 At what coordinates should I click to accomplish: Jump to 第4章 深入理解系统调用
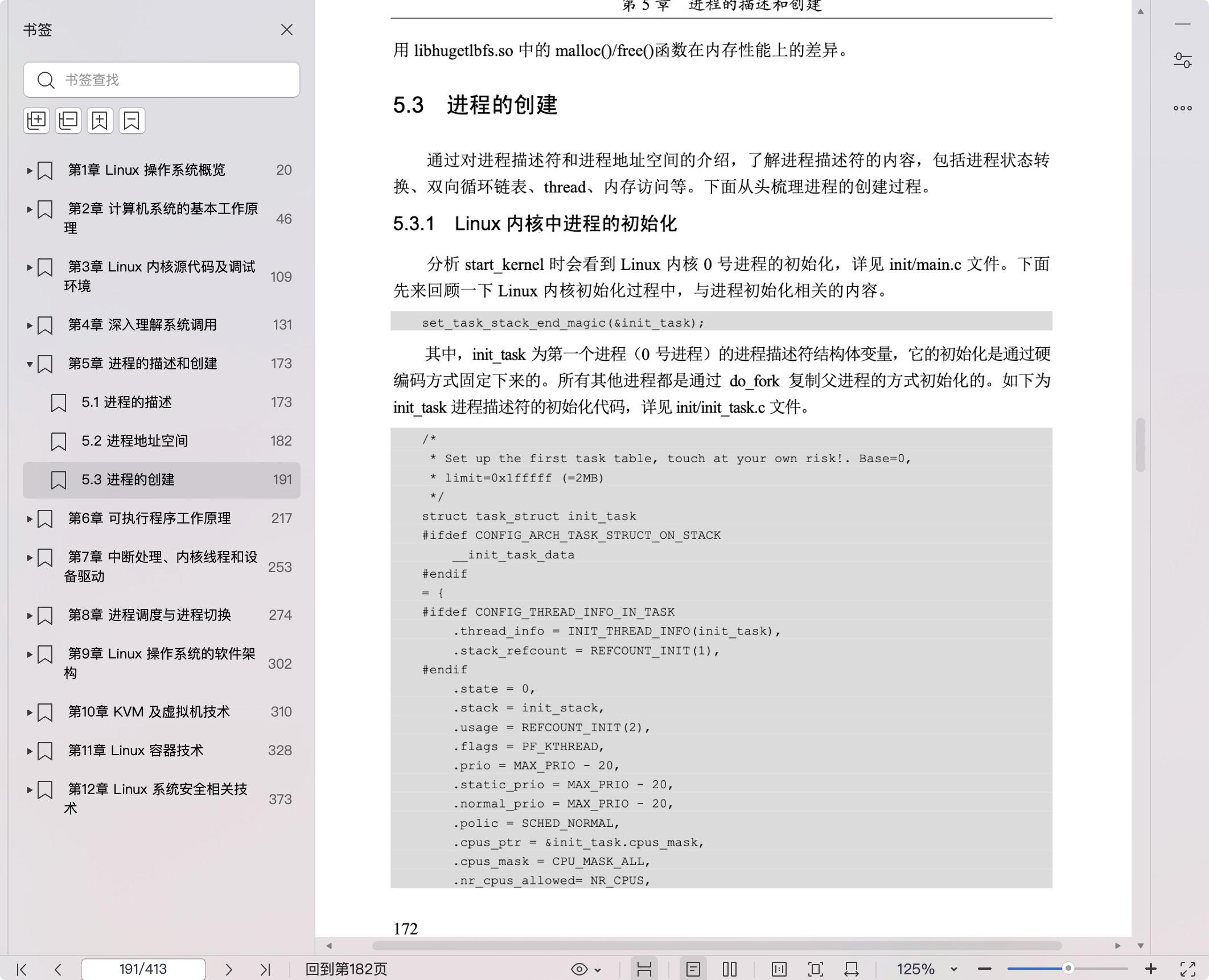coord(142,325)
